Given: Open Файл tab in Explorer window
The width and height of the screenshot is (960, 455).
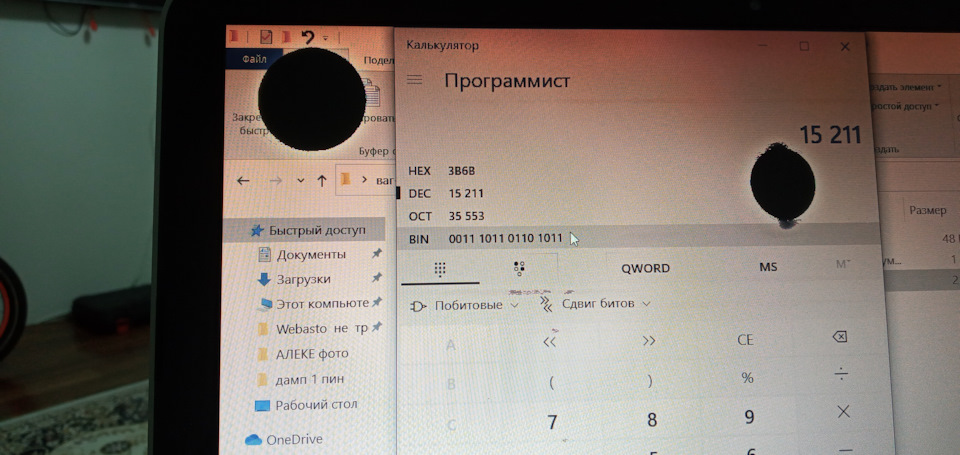Looking at the screenshot, I should point(254,60).
